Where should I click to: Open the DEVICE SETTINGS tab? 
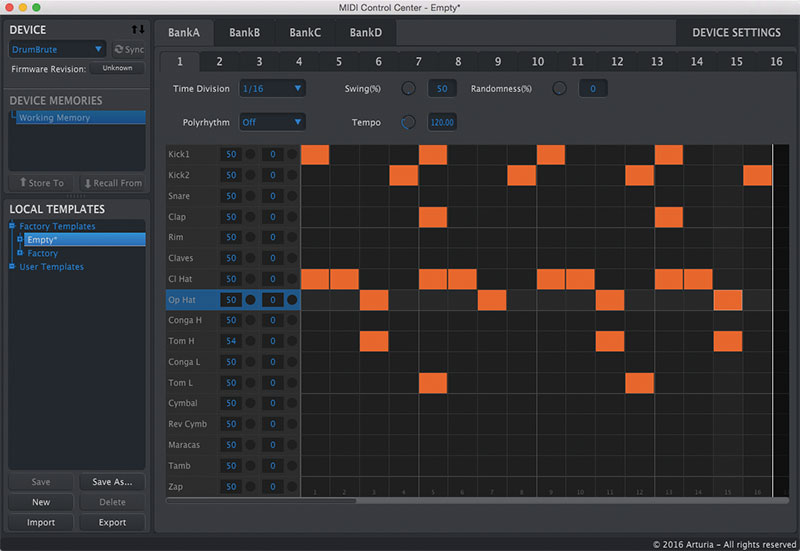736,33
